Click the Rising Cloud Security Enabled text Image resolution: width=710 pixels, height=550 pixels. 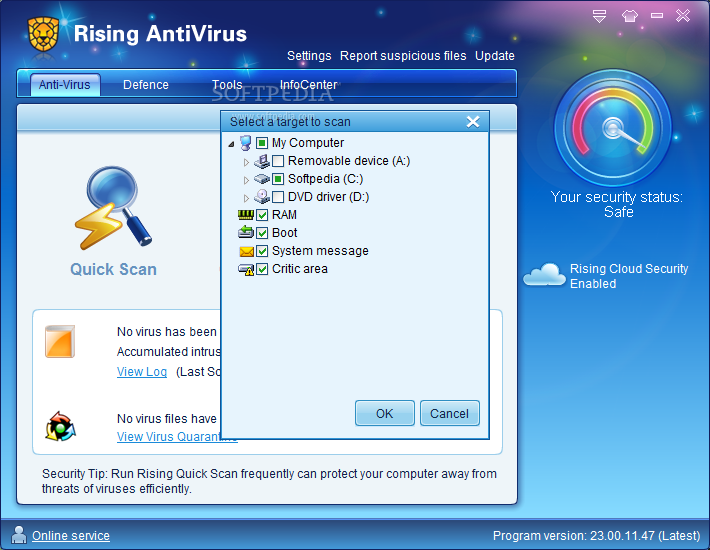pos(629,276)
